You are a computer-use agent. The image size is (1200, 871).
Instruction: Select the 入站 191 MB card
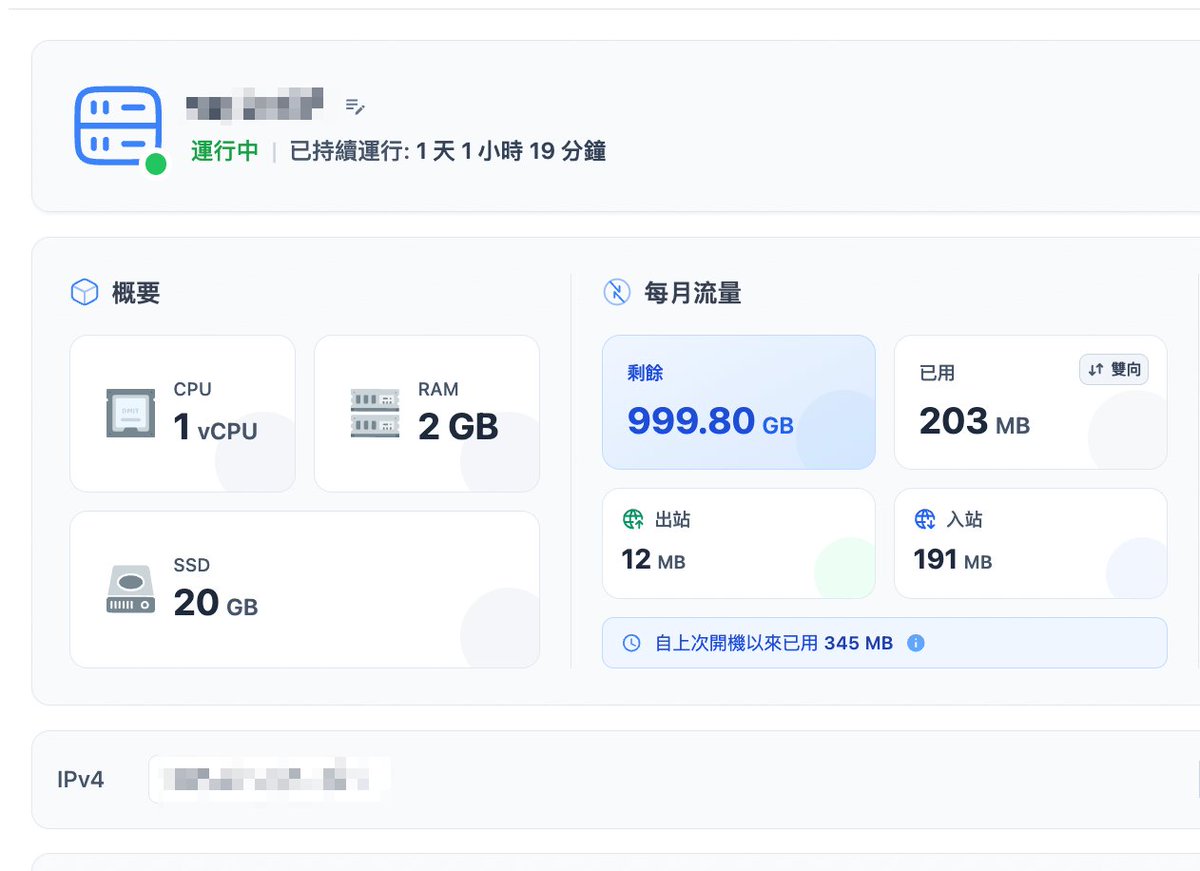tap(1031, 543)
